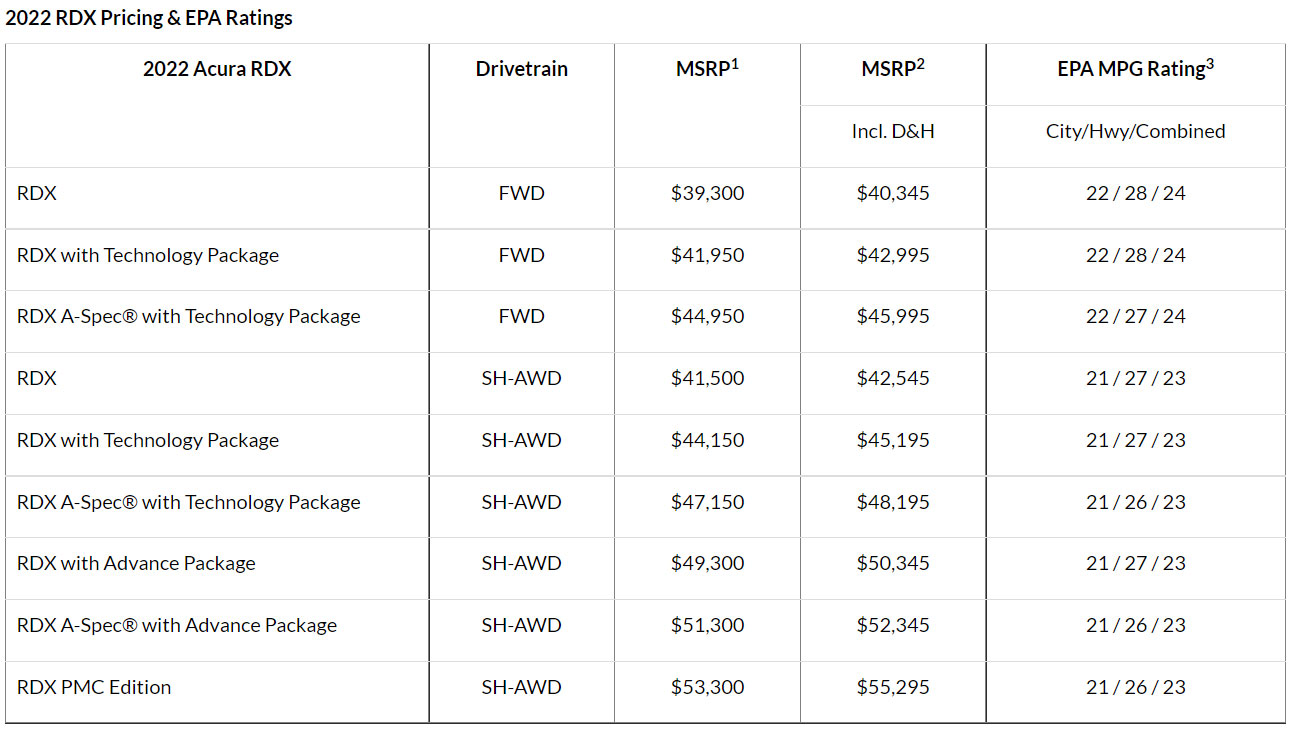Viewport: 1296px width, 734px height.
Task: Click the Incl. D&H subheader cell
Action: [892, 131]
